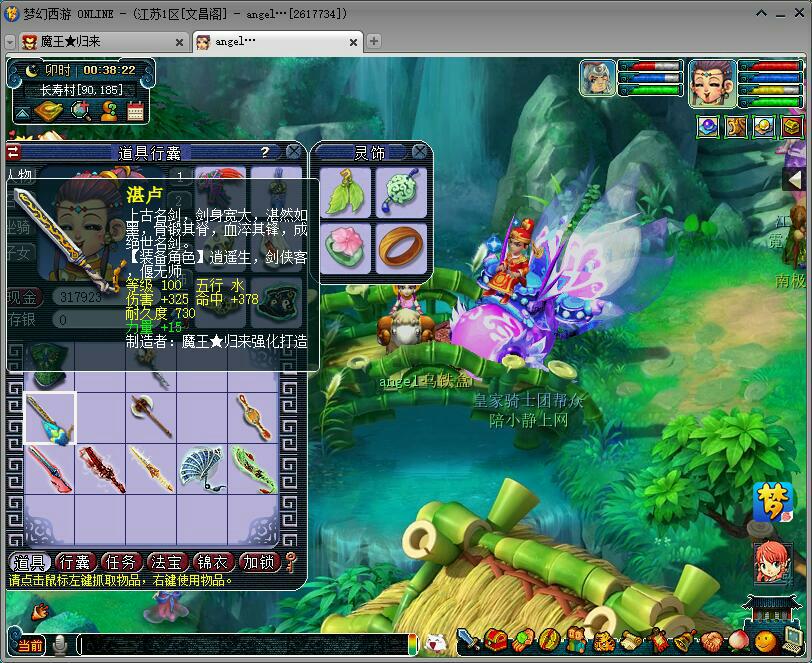Click the red-haired girl assistant avatar
812x663 pixels.
click(x=772, y=562)
